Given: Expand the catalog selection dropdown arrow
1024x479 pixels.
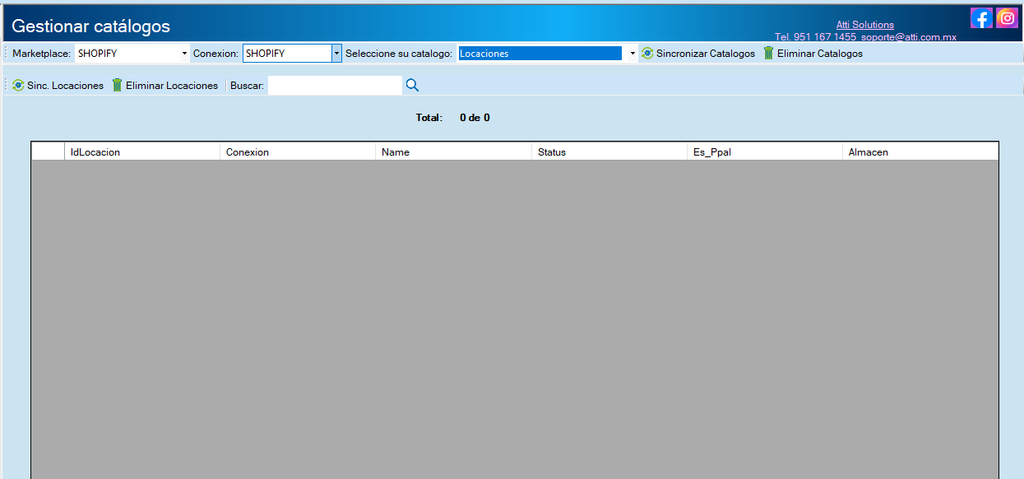Looking at the screenshot, I should click(632, 54).
